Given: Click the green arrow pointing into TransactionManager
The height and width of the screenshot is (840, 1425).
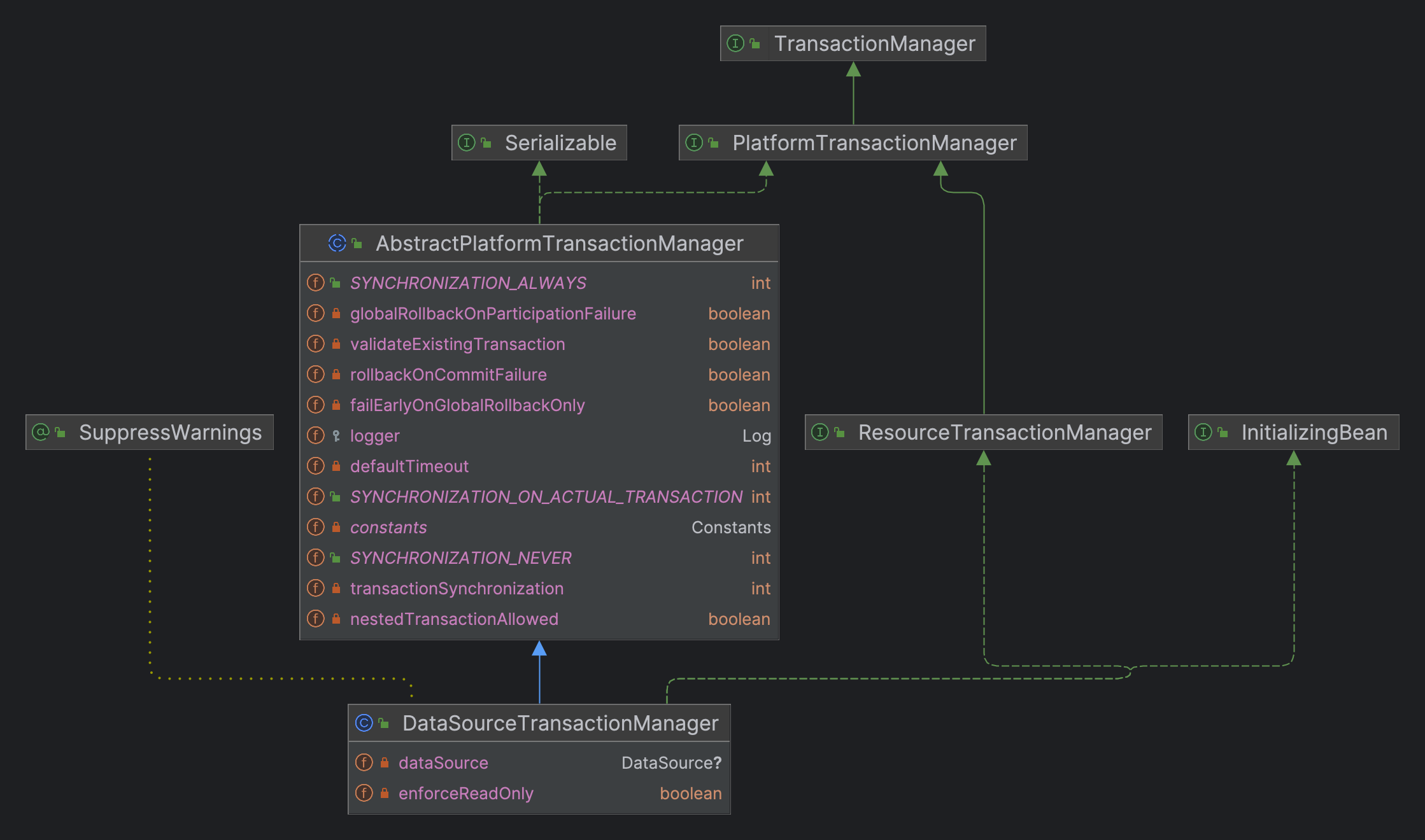Looking at the screenshot, I should (853, 92).
